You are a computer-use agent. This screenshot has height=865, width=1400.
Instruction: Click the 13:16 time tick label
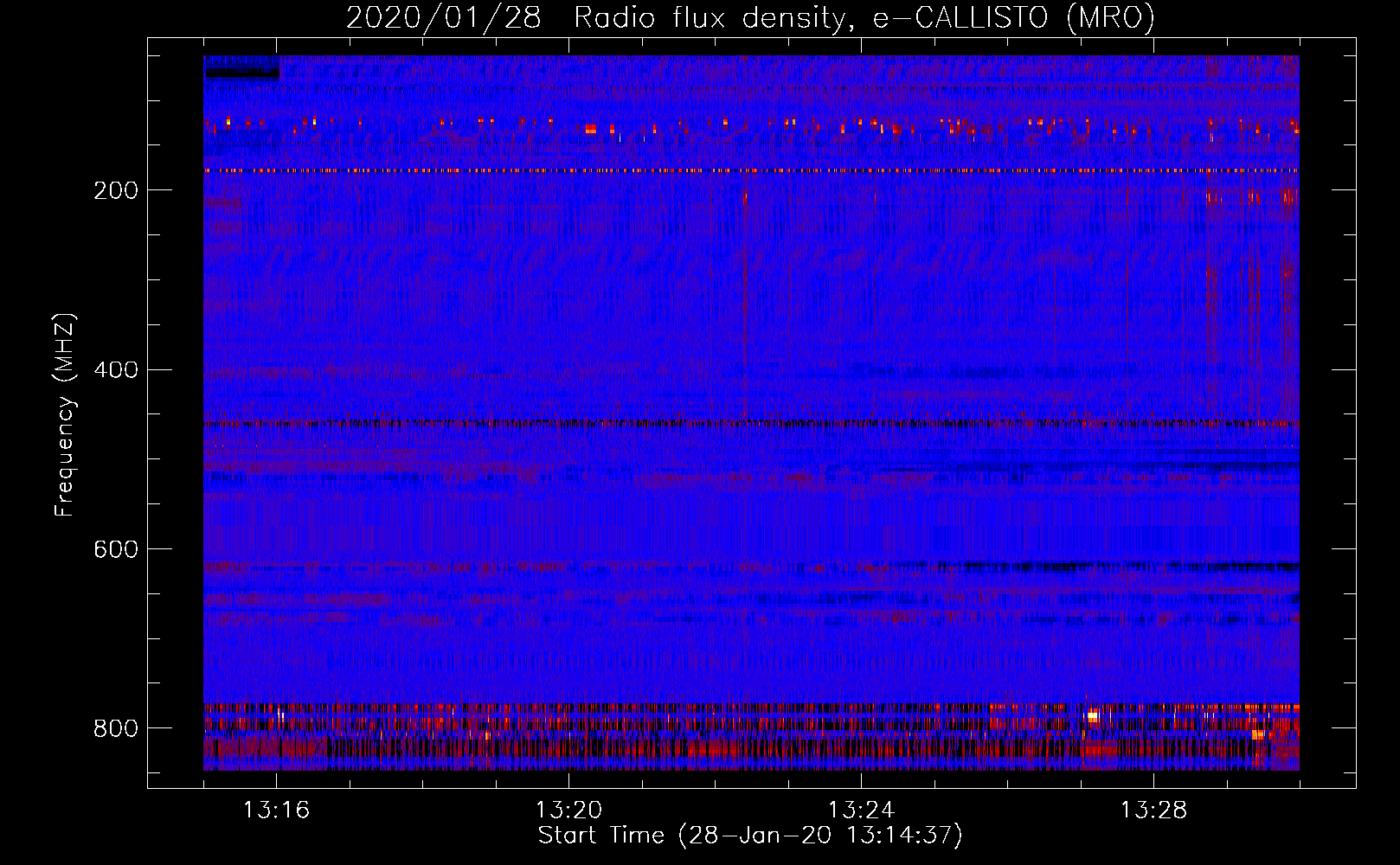coord(276,811)
